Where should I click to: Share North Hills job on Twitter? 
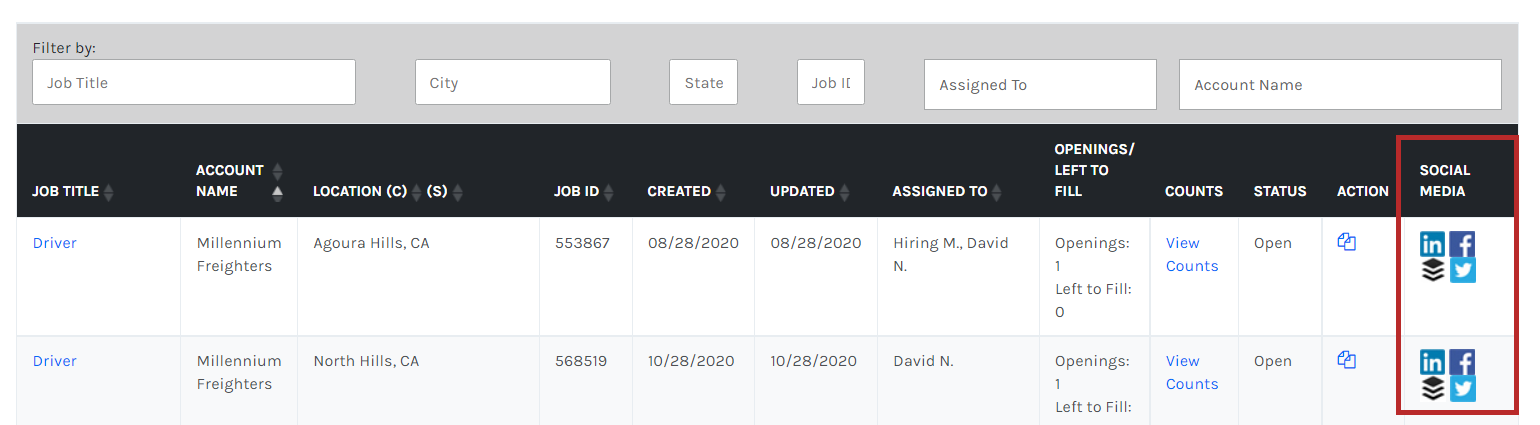[1462, 388]
